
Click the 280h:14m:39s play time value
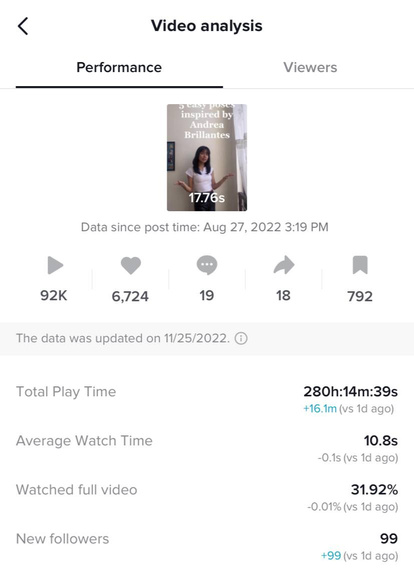coord(350,392)
